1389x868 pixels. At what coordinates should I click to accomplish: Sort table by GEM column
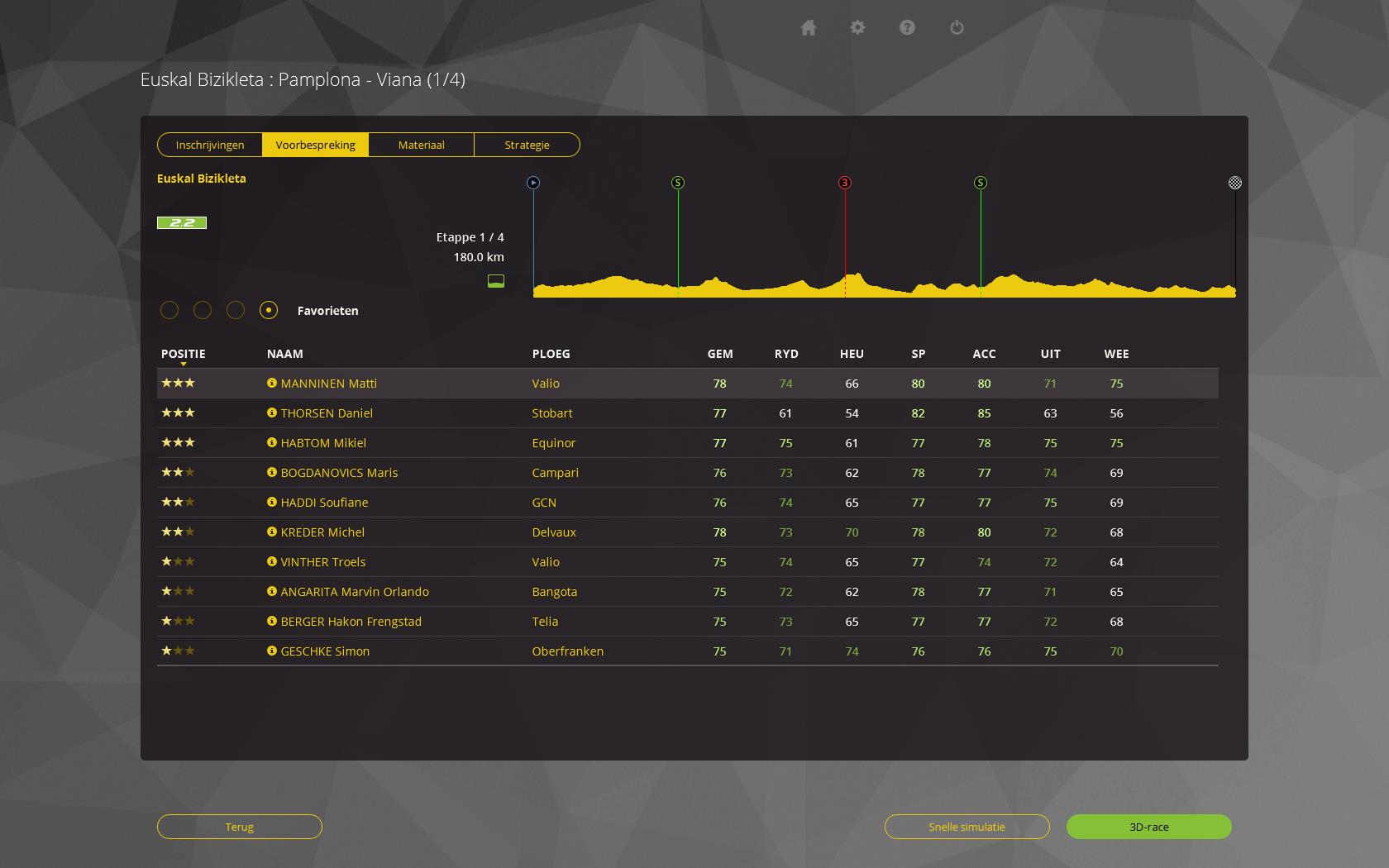[720, 354]
